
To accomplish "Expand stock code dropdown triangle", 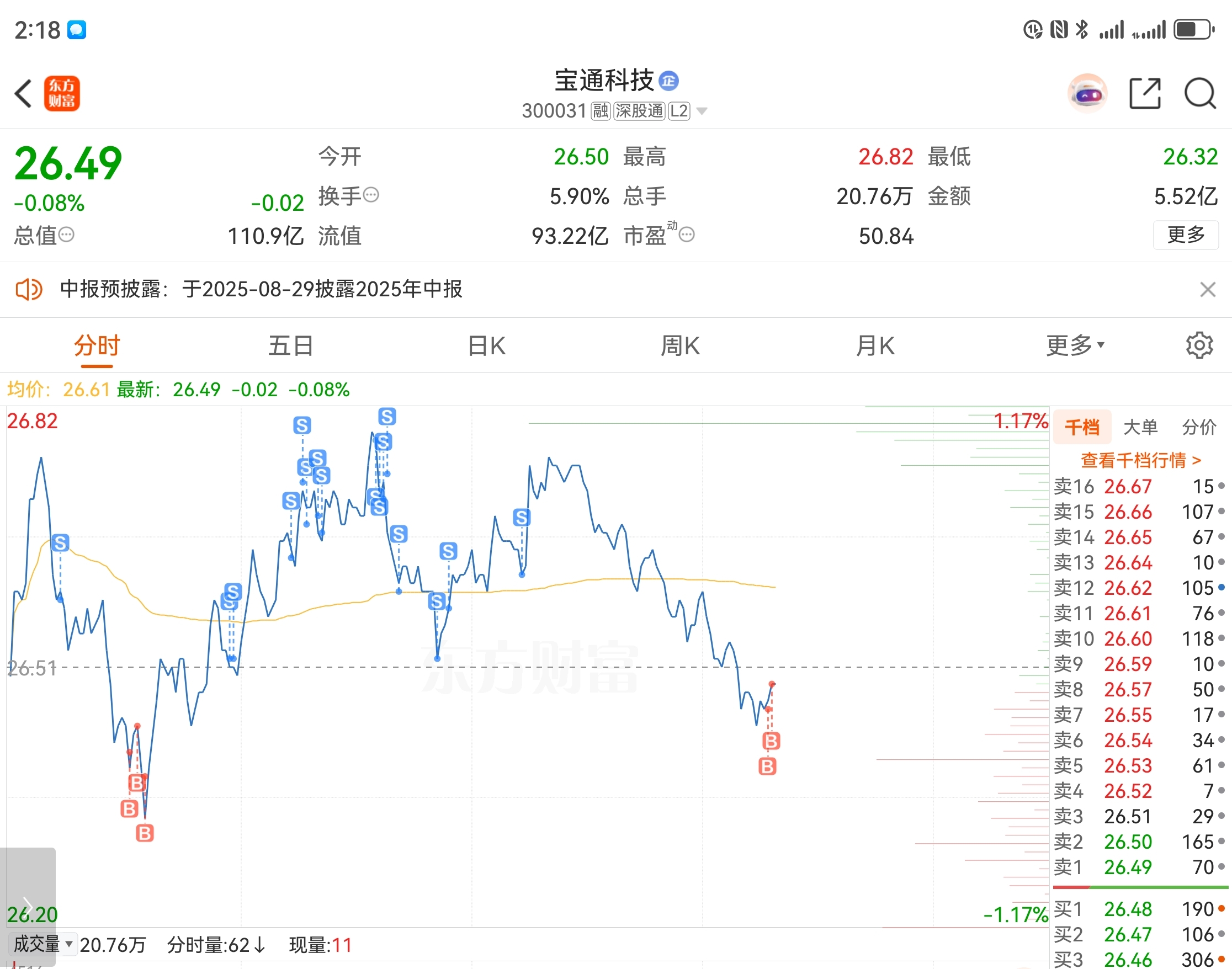I will (702, 111).
